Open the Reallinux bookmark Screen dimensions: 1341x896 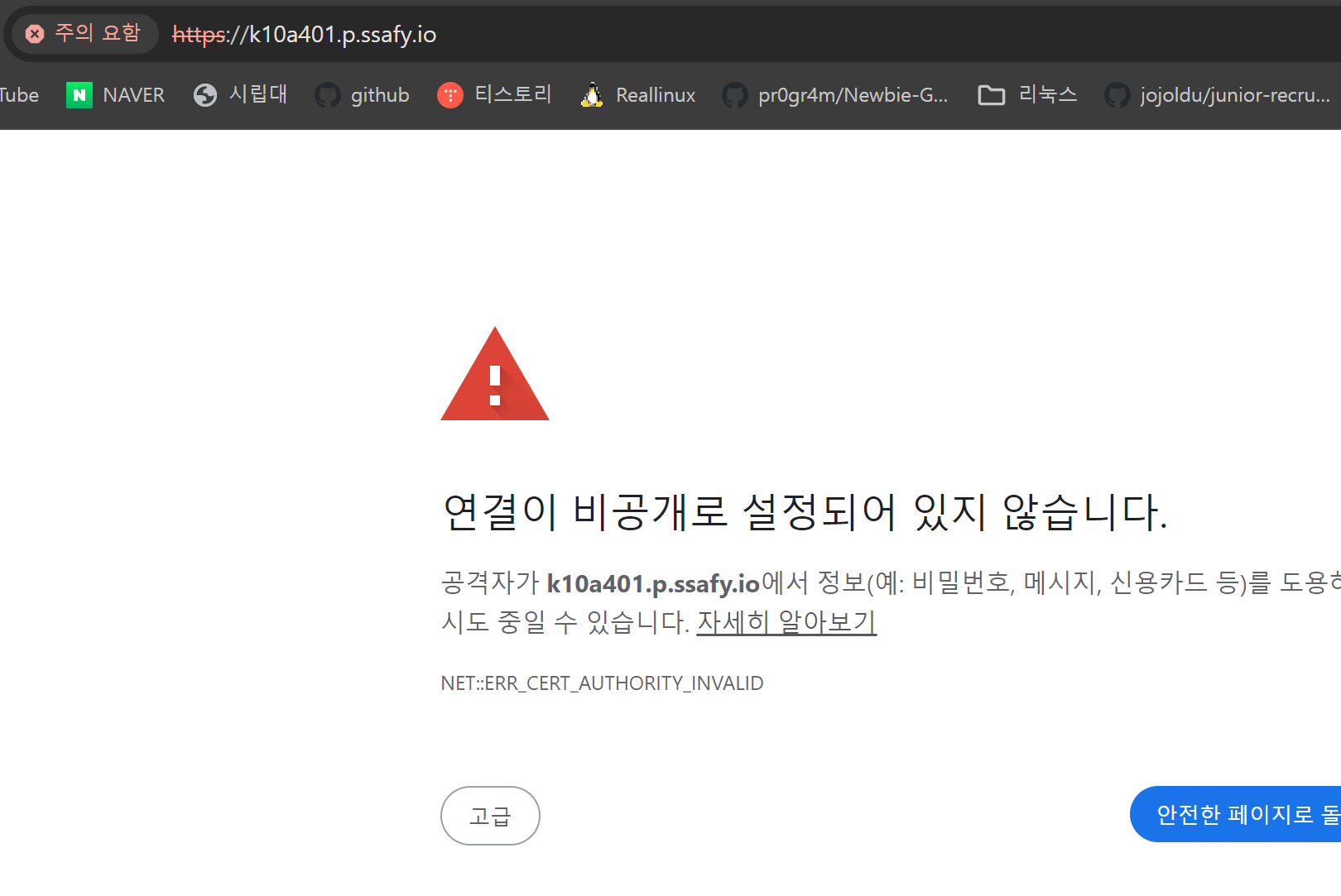coord(636,94)
